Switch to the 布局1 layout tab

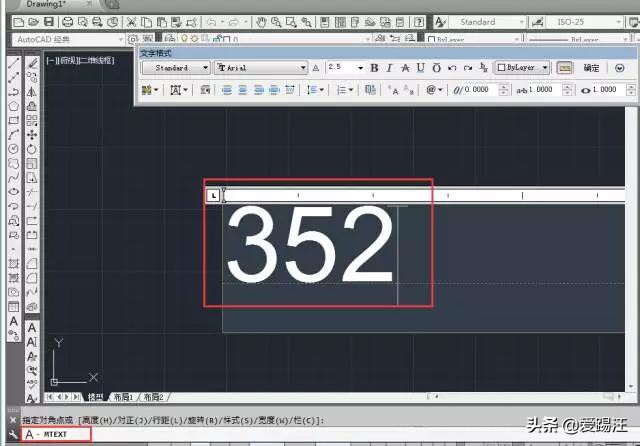[x=123, y=397]
